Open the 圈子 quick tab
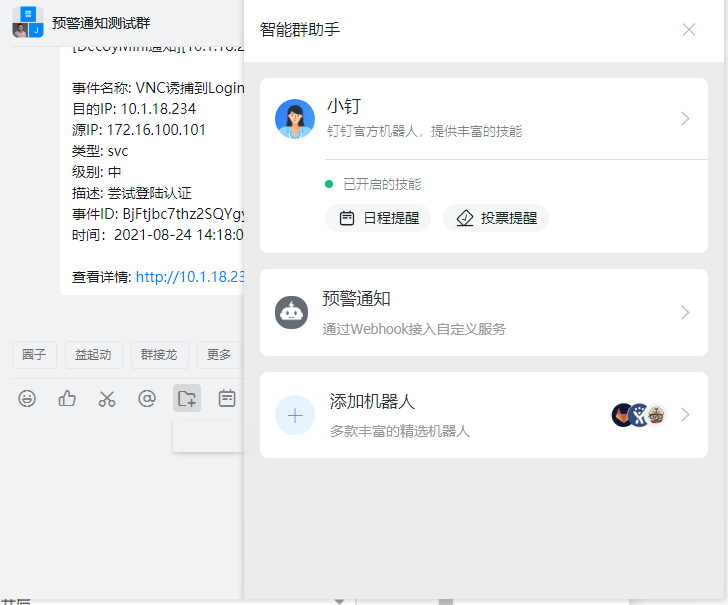The image size is (728, 605). pyautogui.click(x=34, y=354)
